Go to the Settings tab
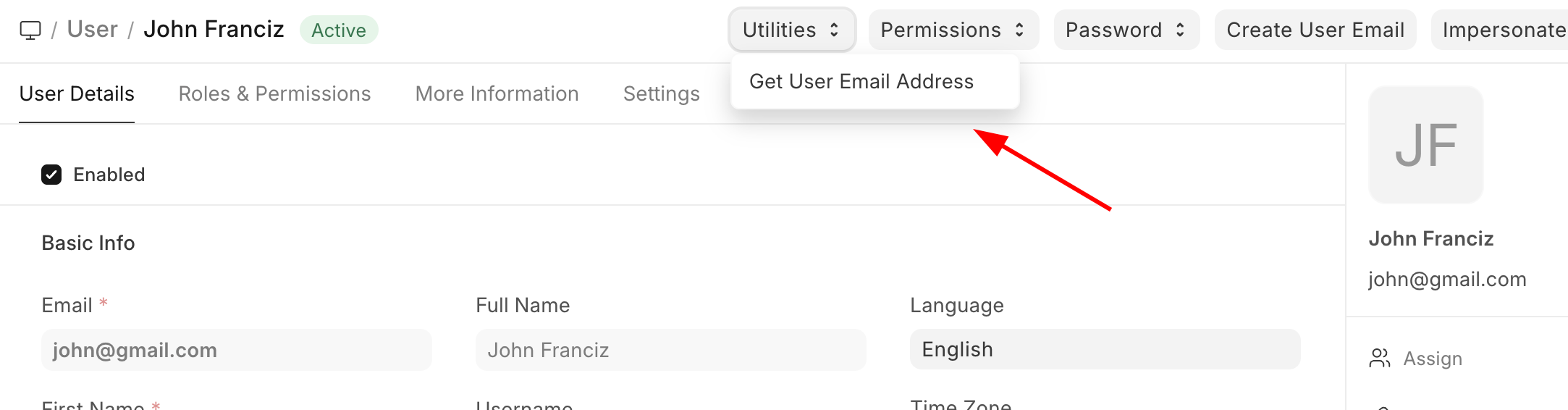1568x410 pixels. click(661, 94)
